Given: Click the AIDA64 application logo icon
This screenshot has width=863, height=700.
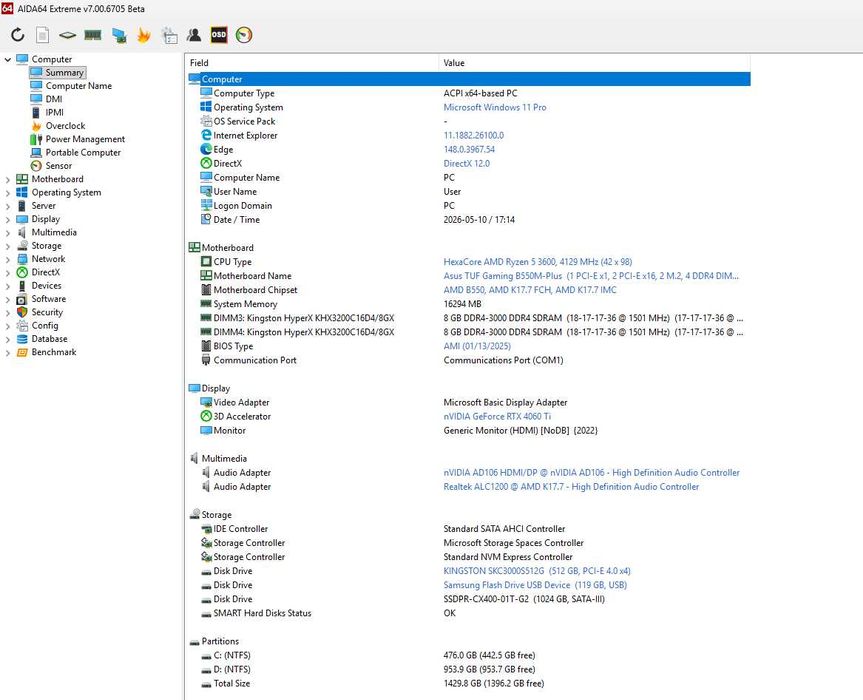Looking at the screenshot, I should [7, 8].
